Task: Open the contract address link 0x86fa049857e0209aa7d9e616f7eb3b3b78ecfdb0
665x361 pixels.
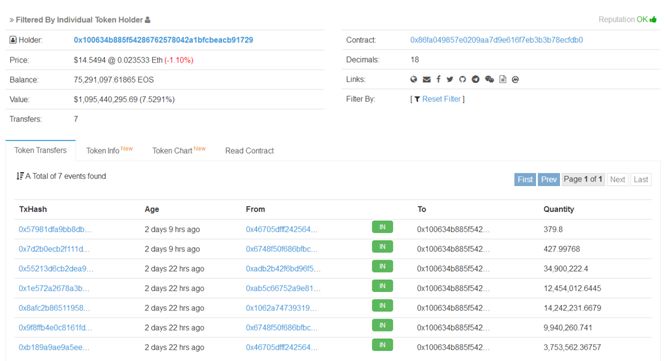Action: point(496,40)
